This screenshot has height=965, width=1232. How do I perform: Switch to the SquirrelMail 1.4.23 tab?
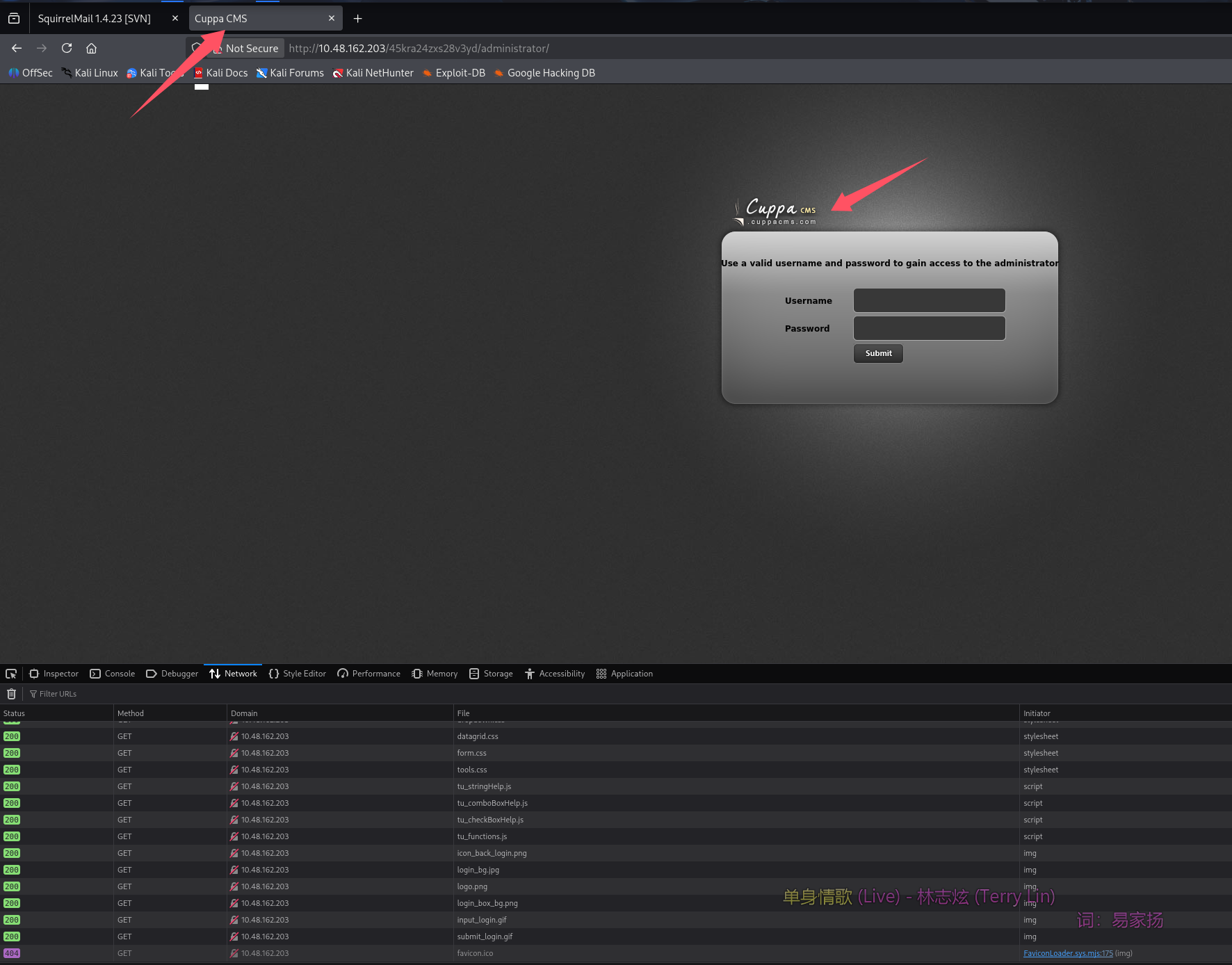95,19
